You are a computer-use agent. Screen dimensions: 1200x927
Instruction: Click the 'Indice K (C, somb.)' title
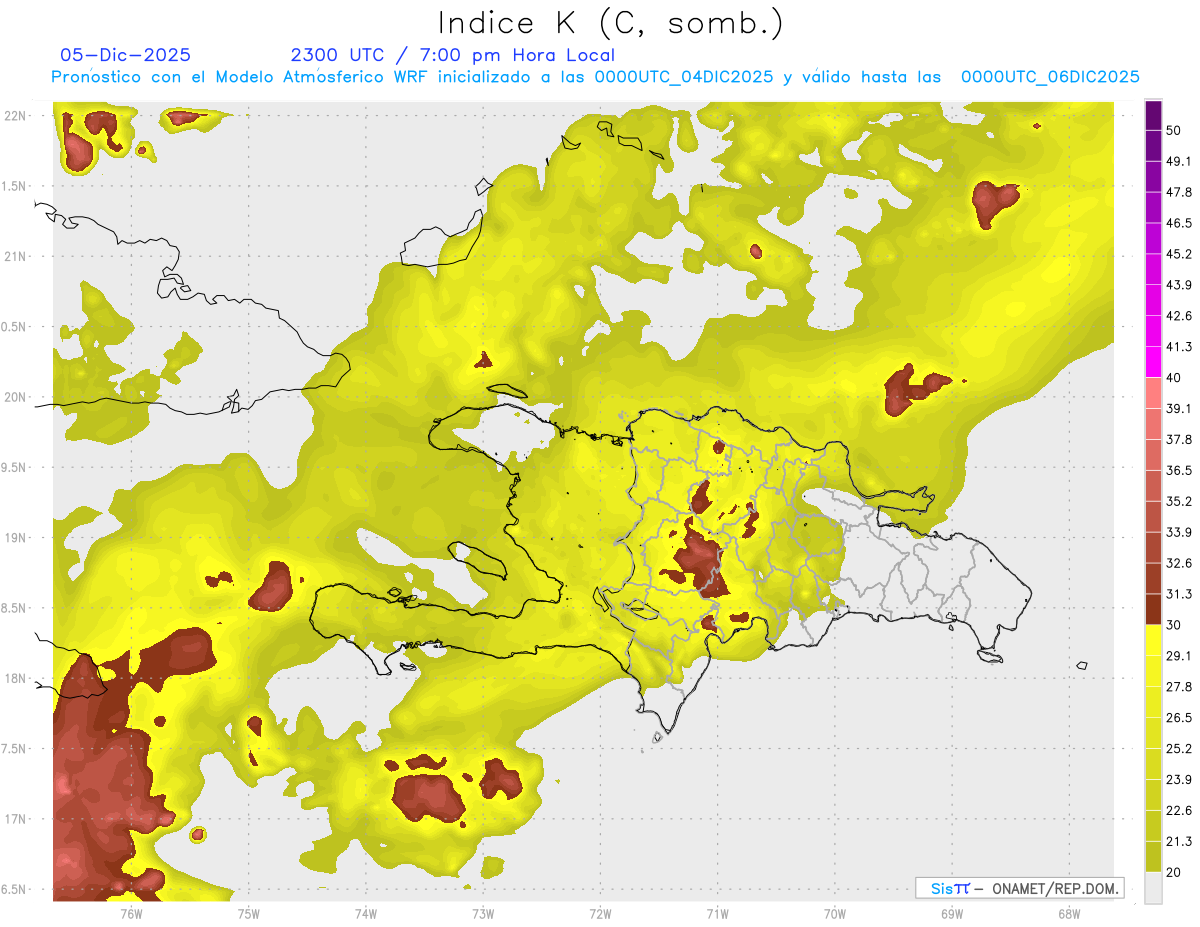(x=610, y=23)
